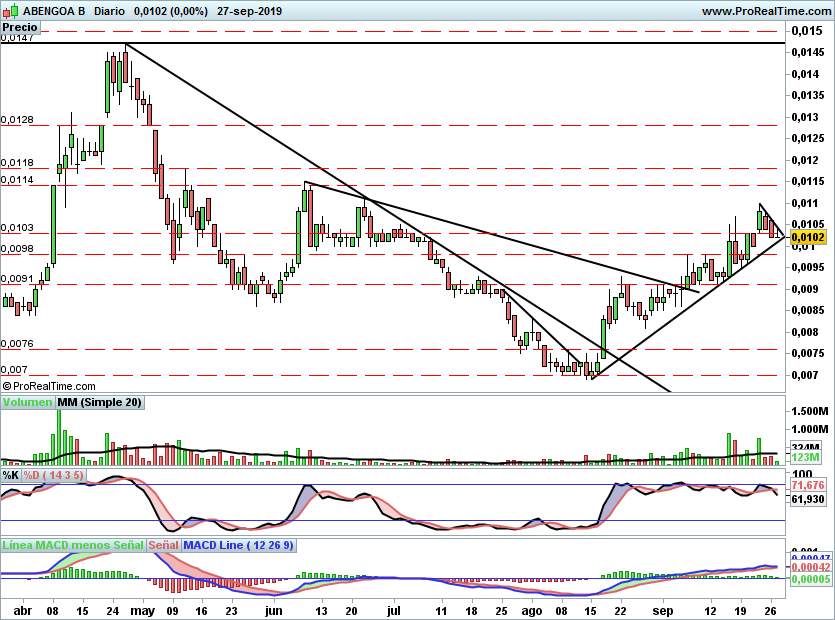
Task: Click the Señal MACD label
Action: pos(163,545)
